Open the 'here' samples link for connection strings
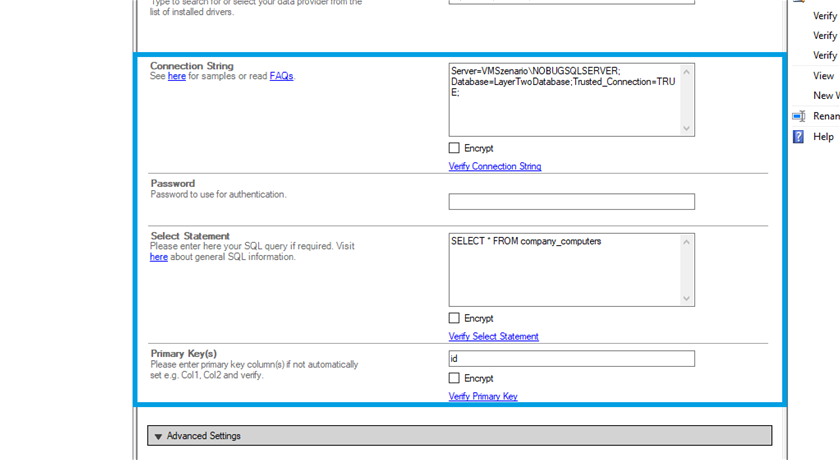 coord(176,76)
